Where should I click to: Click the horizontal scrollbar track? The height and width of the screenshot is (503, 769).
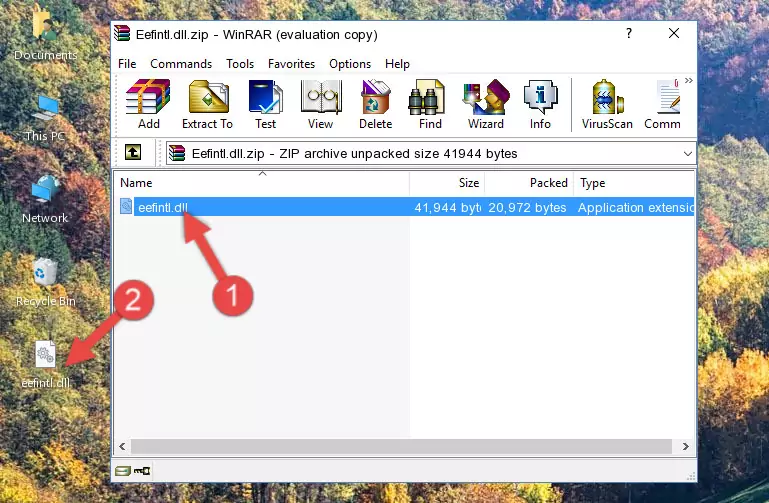(x=401, y=446)
